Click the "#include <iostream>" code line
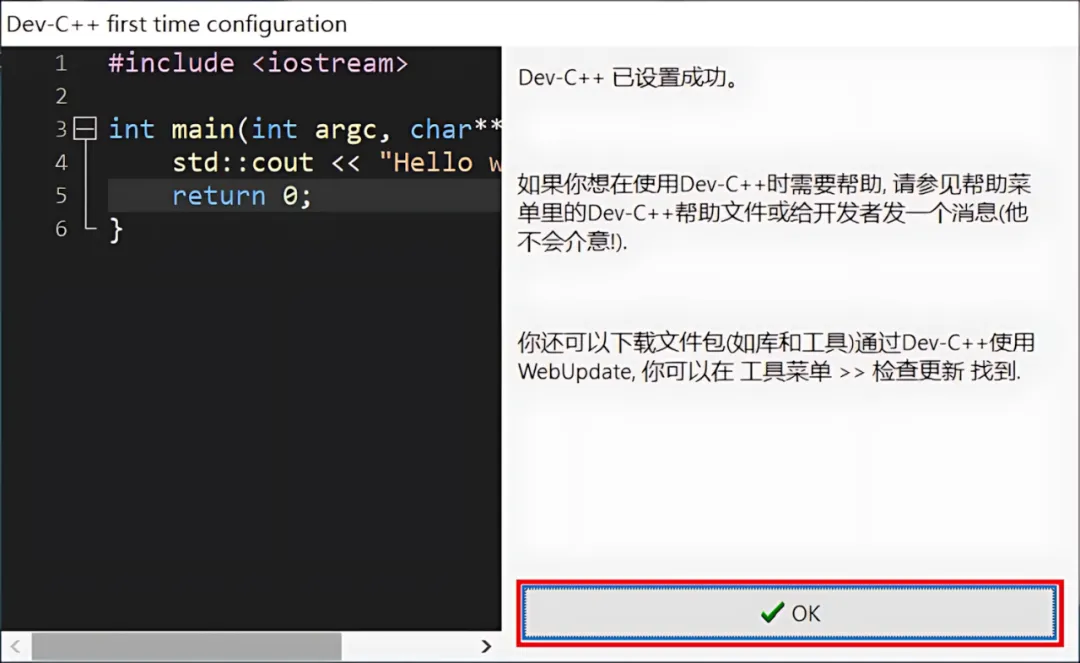Image resolution: width=1080 pixels, height=663 pixels. 258,63
